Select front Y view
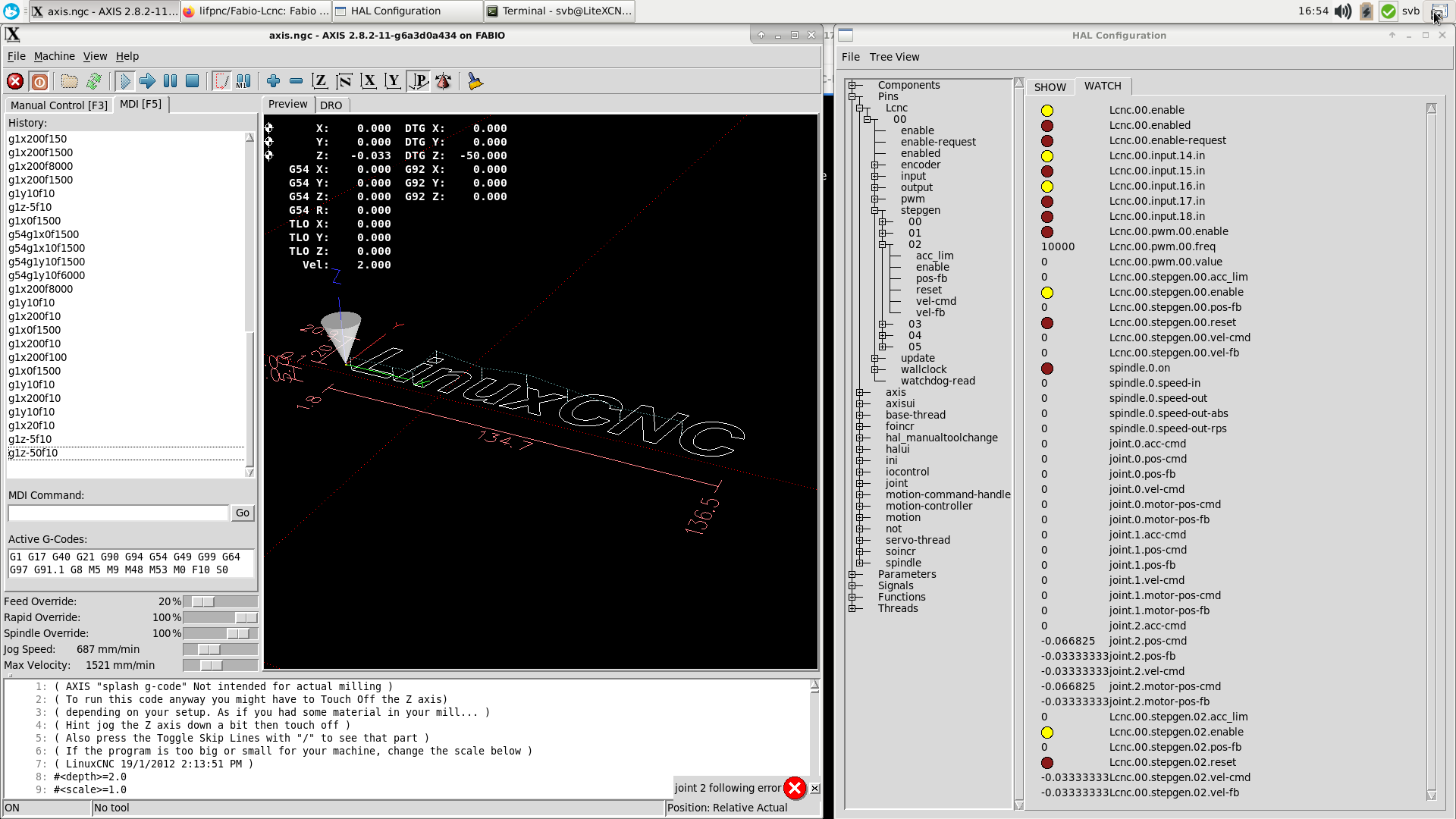 pos(393,81)
